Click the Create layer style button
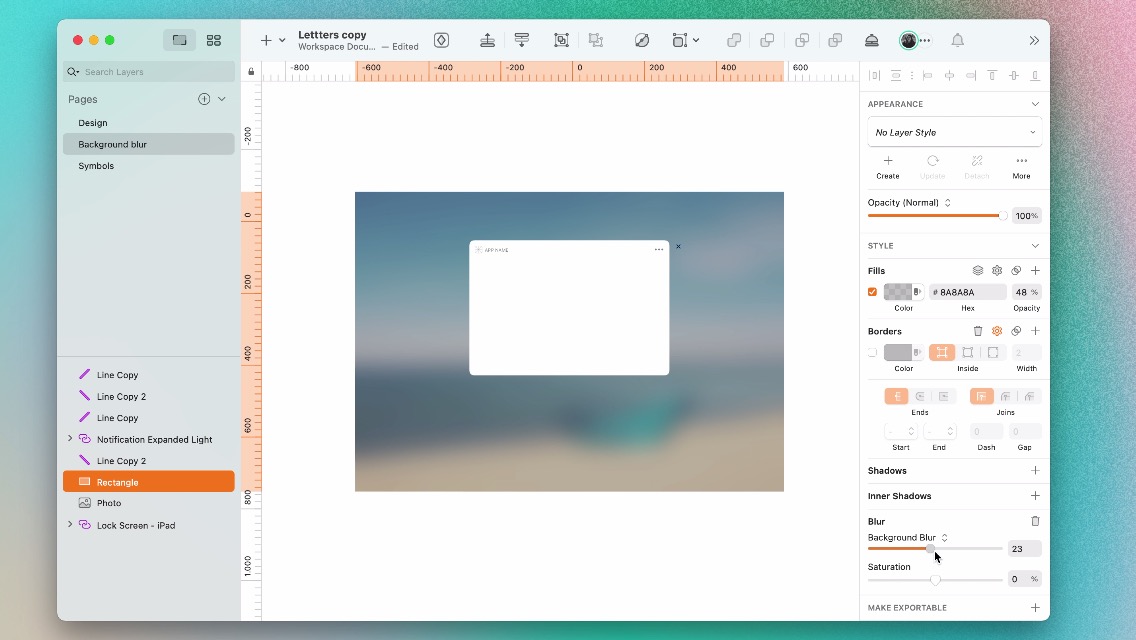The height and width of the screenshot is (640, 1136). pyautogui.click(x=888, y=166)
